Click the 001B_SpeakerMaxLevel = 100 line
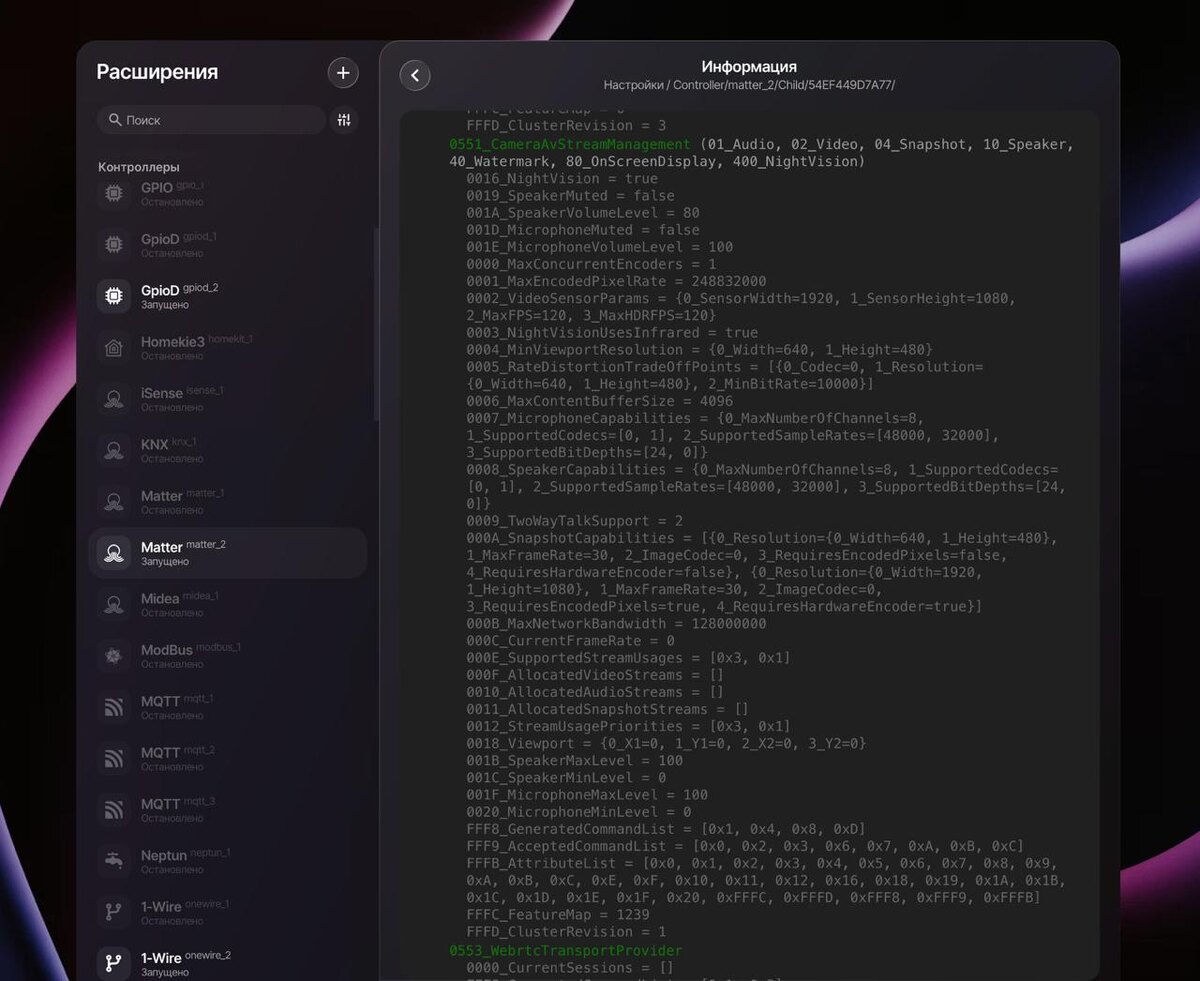 tap(574, 760)
